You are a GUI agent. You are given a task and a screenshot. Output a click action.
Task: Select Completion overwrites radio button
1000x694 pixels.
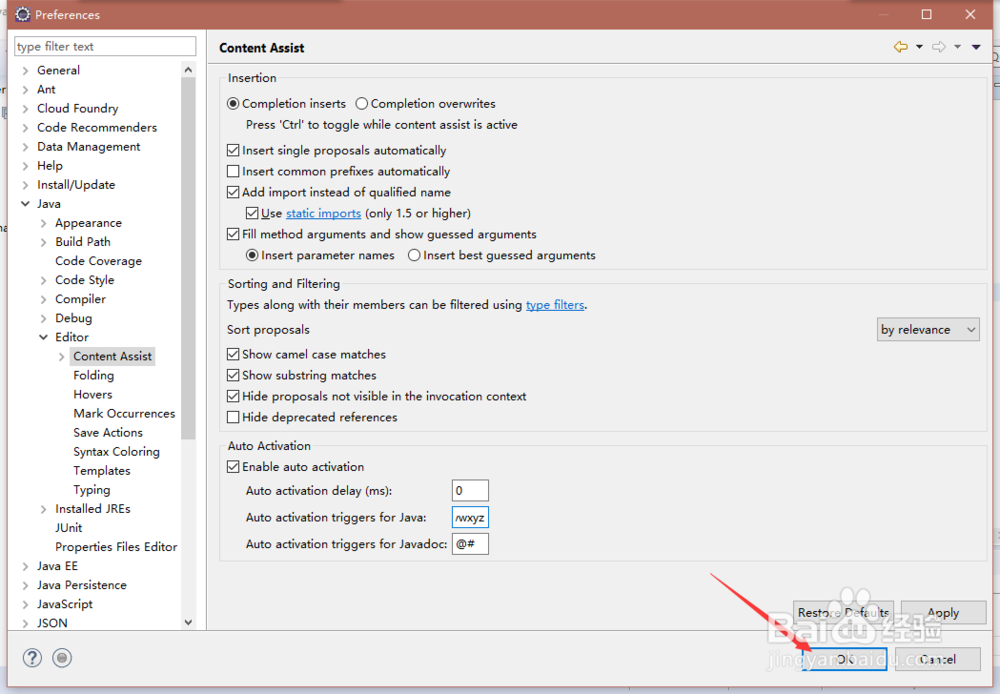coord(362,103)
